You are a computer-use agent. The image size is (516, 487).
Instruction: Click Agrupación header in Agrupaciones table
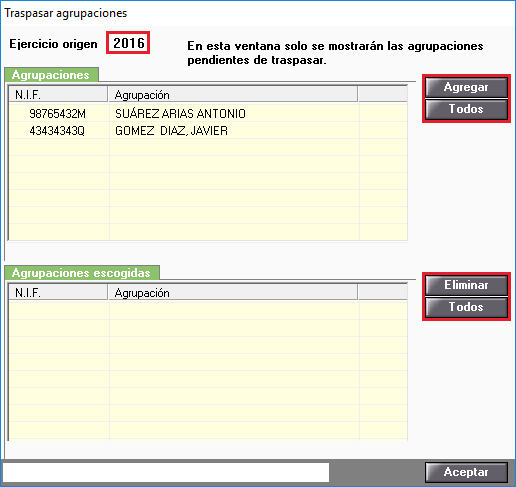point(233,95)
